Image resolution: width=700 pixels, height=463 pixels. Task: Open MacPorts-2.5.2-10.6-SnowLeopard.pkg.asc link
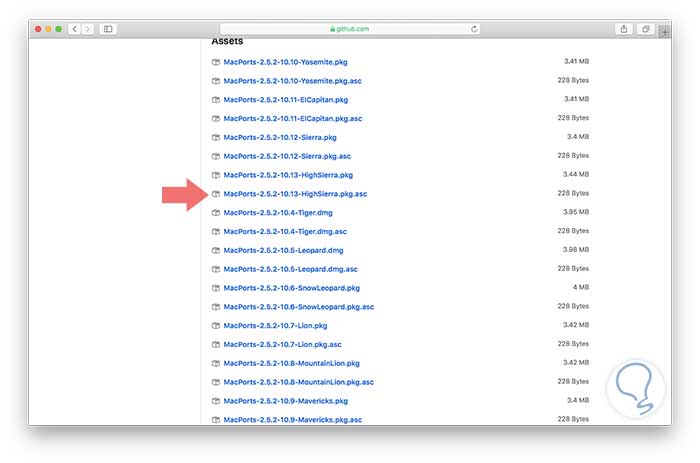pyautogui.click(x=299, y=307)
